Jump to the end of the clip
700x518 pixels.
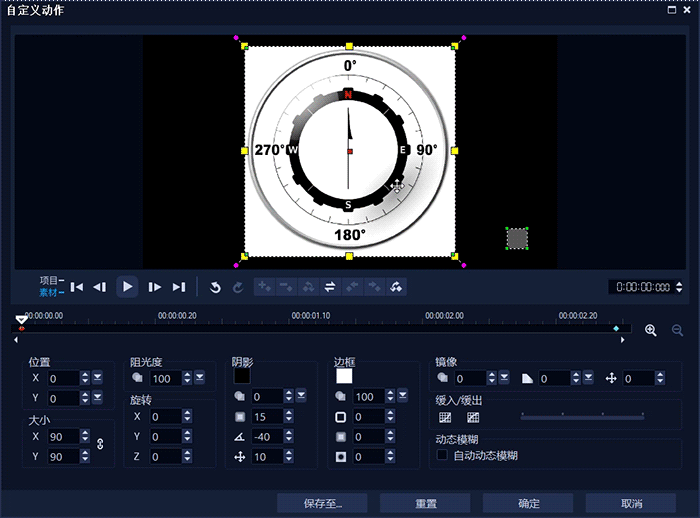[179, 287]
